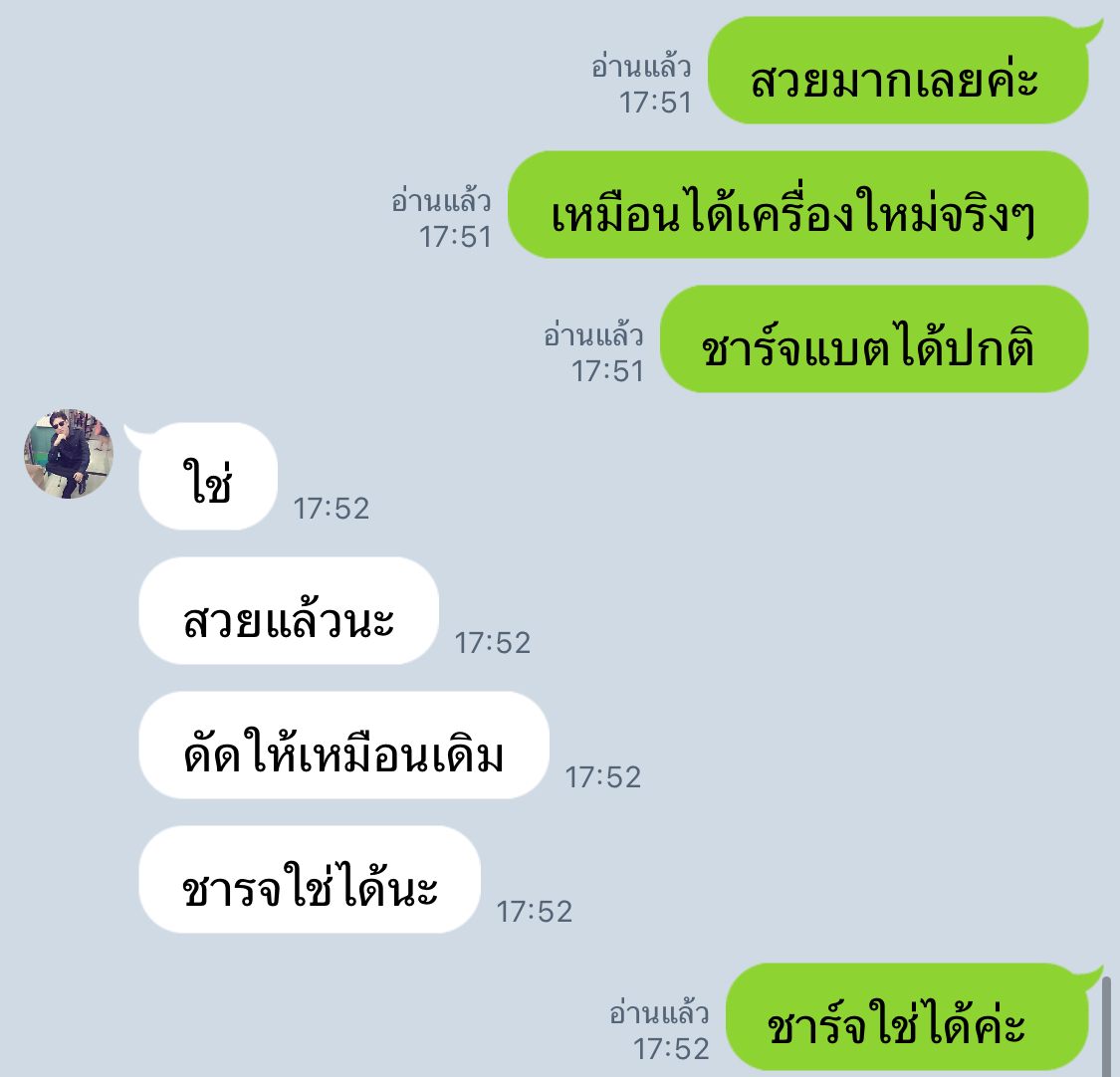Click the 17:51 timestamp under first 'อ่านแล้ว'

pos(655,103)
